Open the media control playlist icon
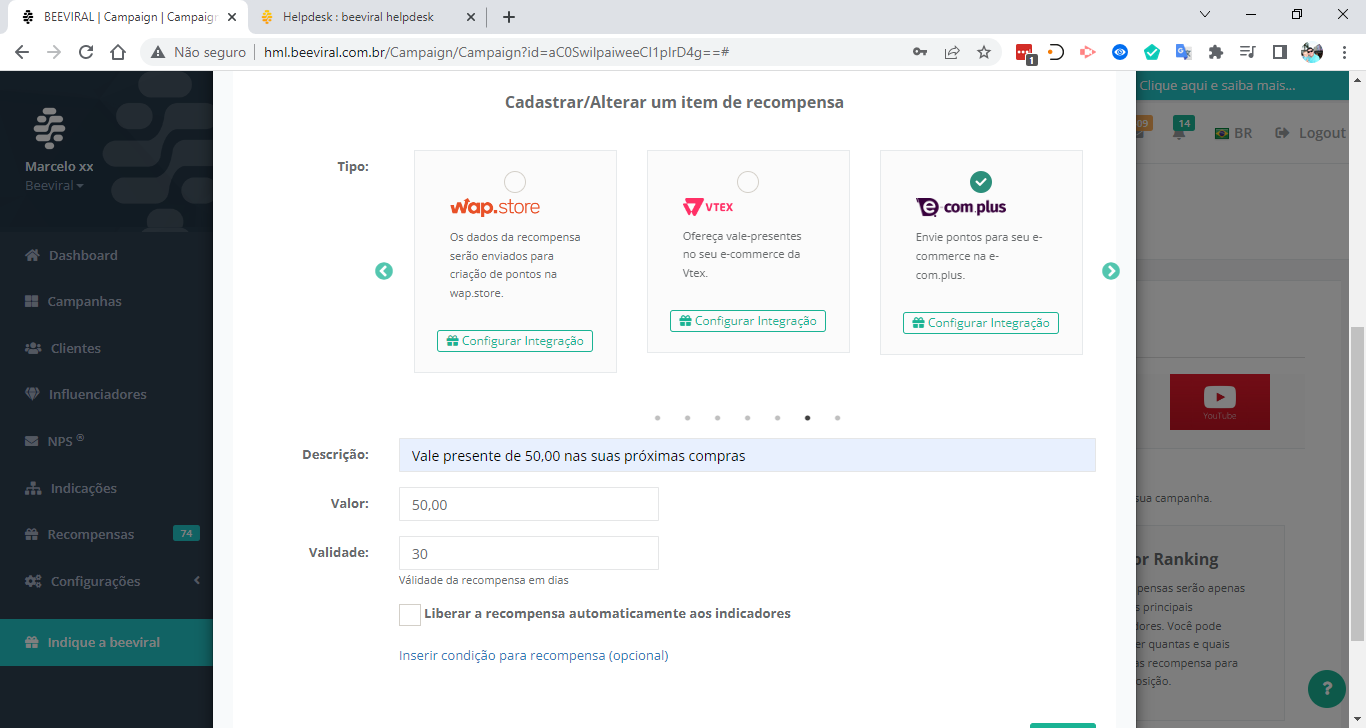Image resolution: width=1366 pixels, height=728 pixels. click(1247, 52)
